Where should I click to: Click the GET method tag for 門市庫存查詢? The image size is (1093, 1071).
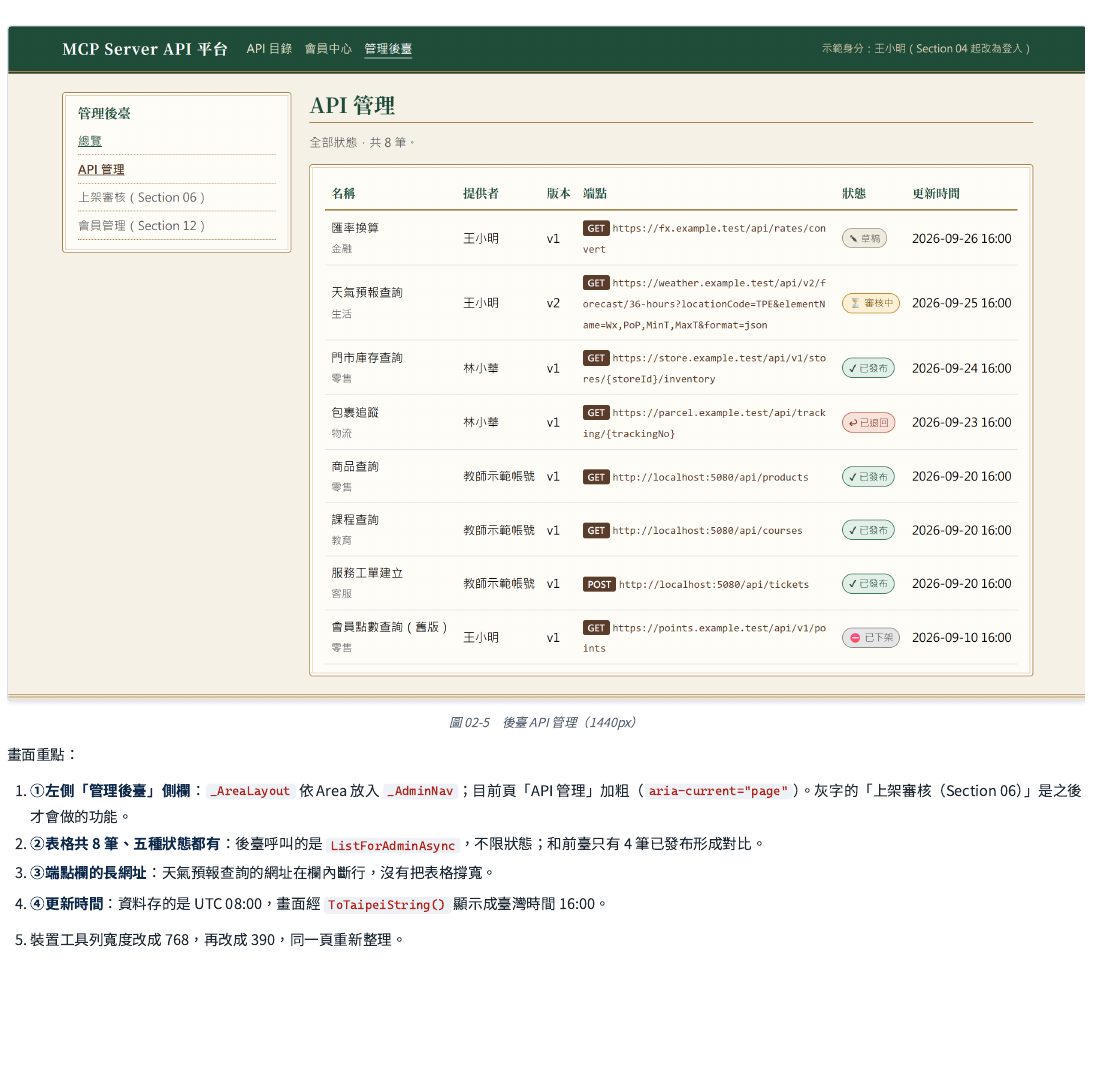[596, 358]
